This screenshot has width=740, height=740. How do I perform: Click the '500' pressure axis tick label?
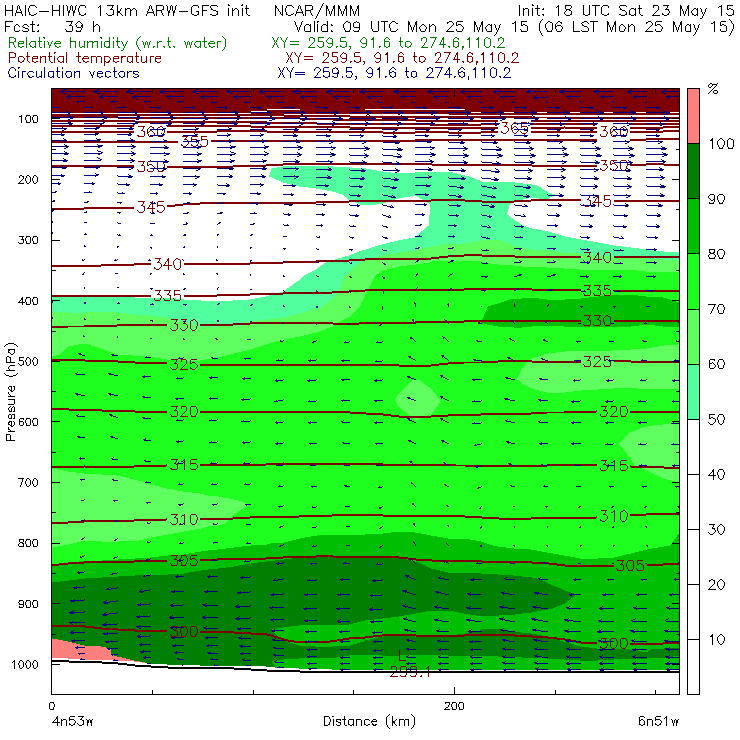coord(28,361)
